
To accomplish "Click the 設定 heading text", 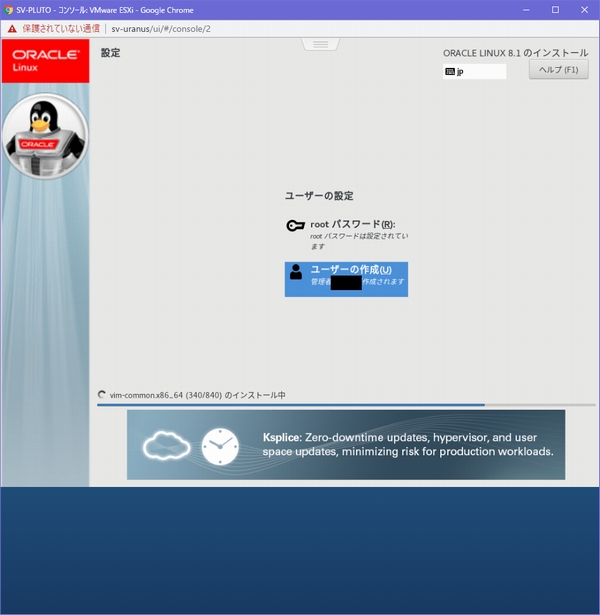I will (111, 53).
